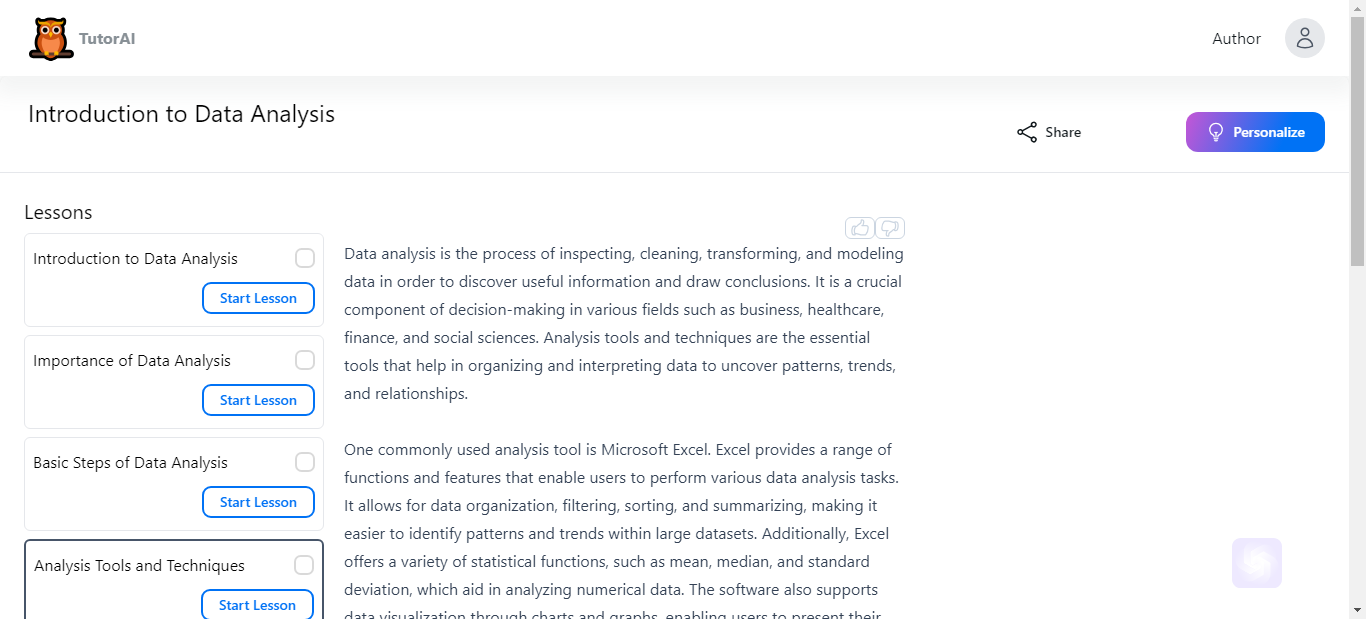
Task: Toggle the Analysis Tools and Techniques checkbox
Action: 304,565
